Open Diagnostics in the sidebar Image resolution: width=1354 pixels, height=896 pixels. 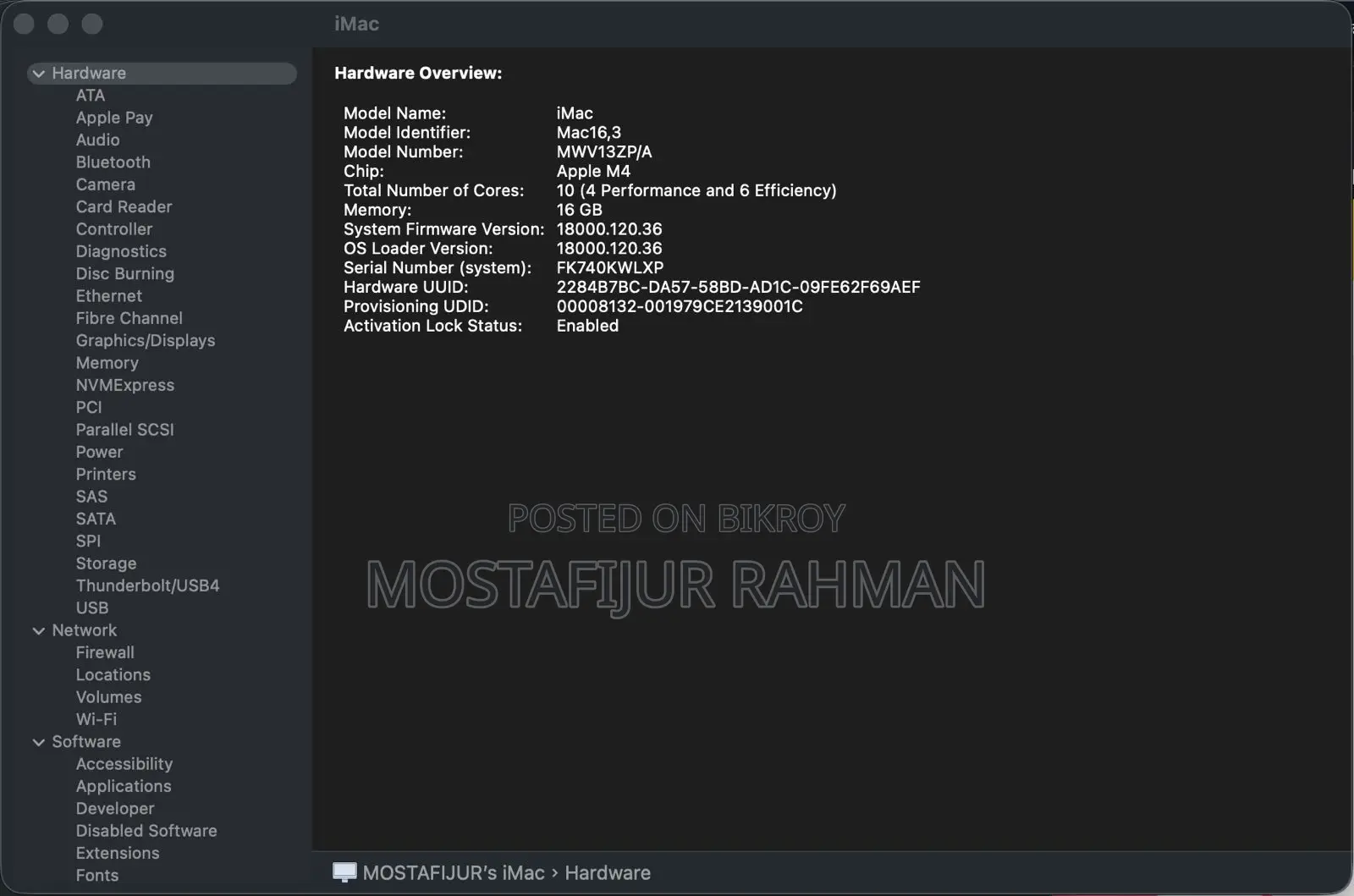click(121, 251)
